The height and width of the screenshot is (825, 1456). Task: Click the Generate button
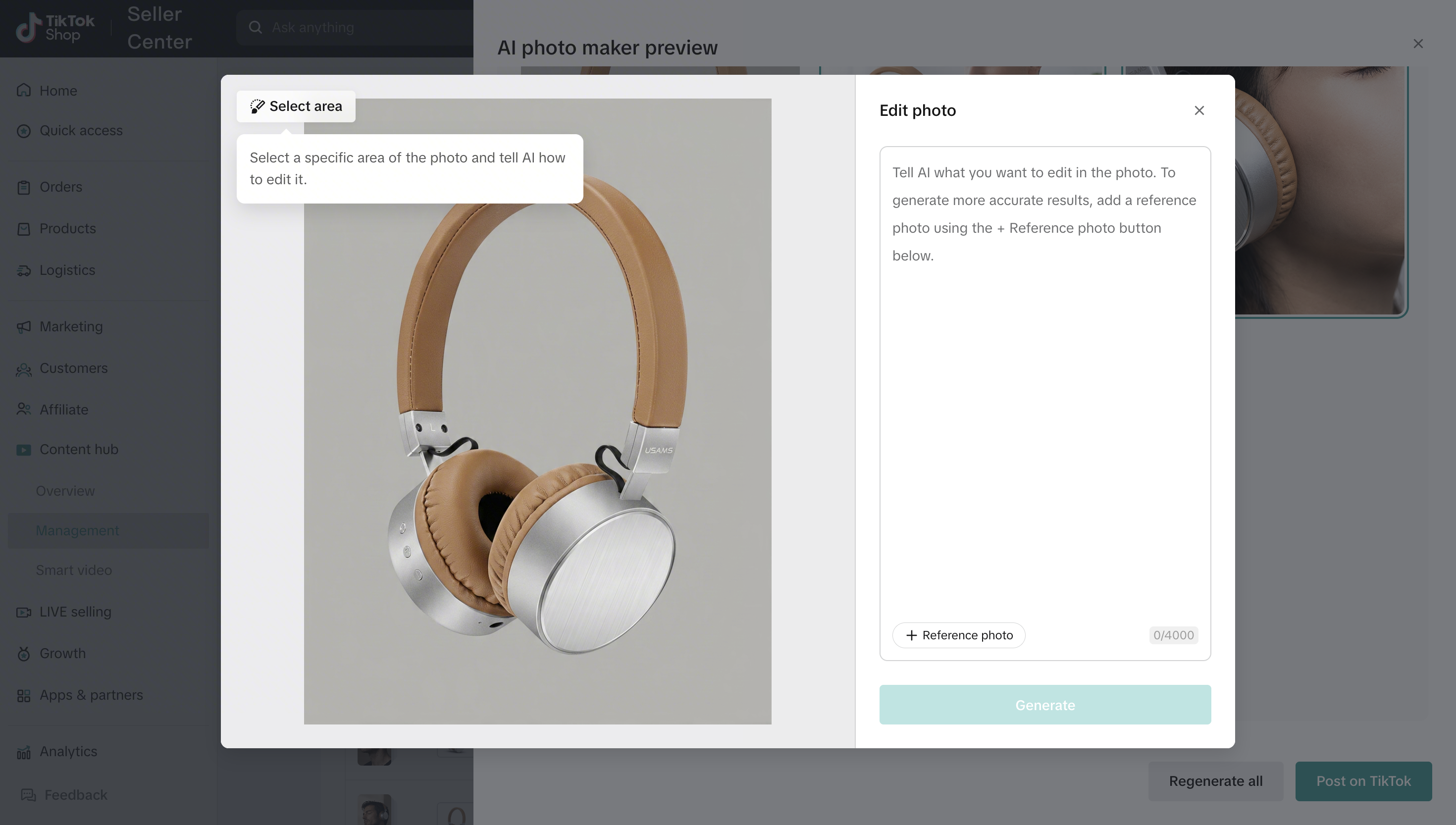[1044, 705]
